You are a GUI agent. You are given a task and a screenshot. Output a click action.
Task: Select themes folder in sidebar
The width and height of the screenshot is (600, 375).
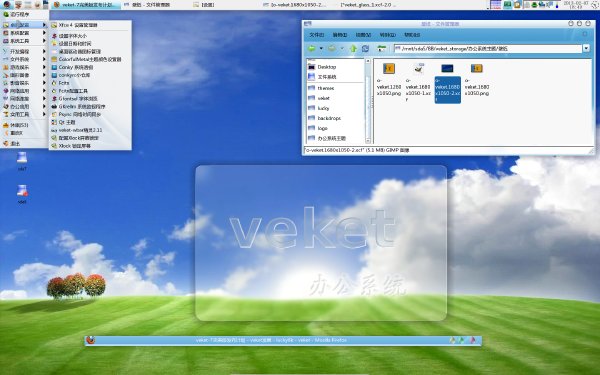(335, 88)
